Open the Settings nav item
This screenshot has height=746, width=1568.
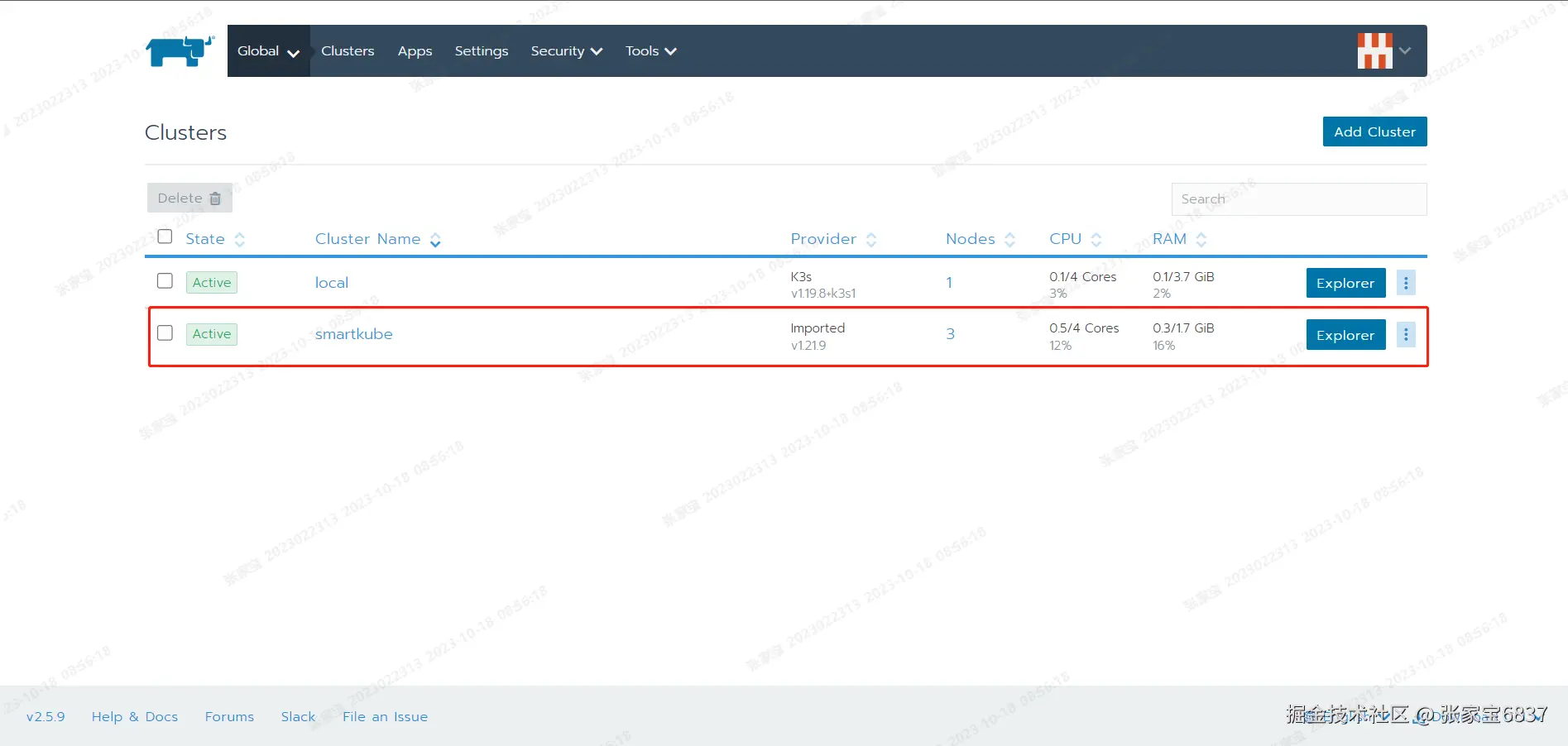pyautogui.click(x=482, y=51)
